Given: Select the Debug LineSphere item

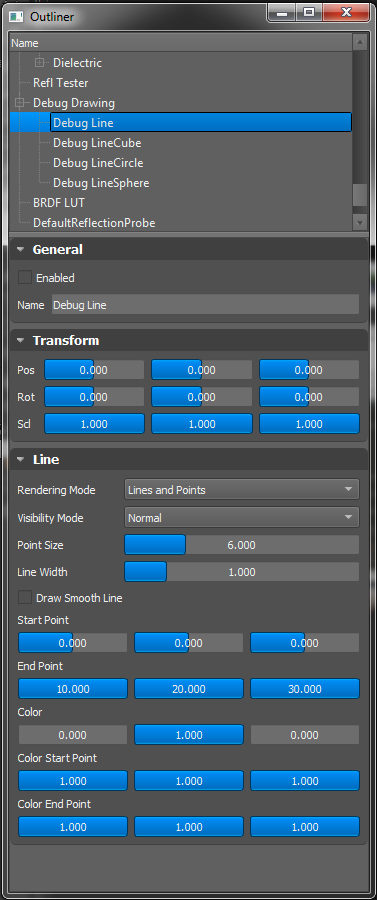Looking at the screenshot, I should (101, 183).
